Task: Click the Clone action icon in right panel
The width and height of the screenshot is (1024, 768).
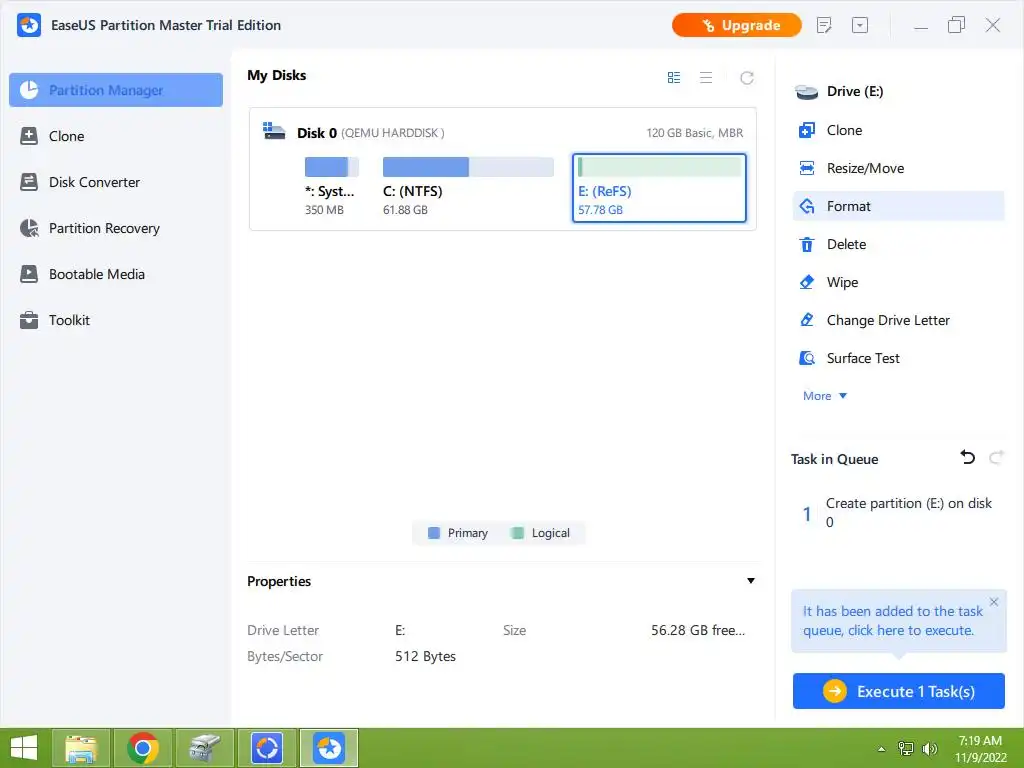Action: click(807, 130)
